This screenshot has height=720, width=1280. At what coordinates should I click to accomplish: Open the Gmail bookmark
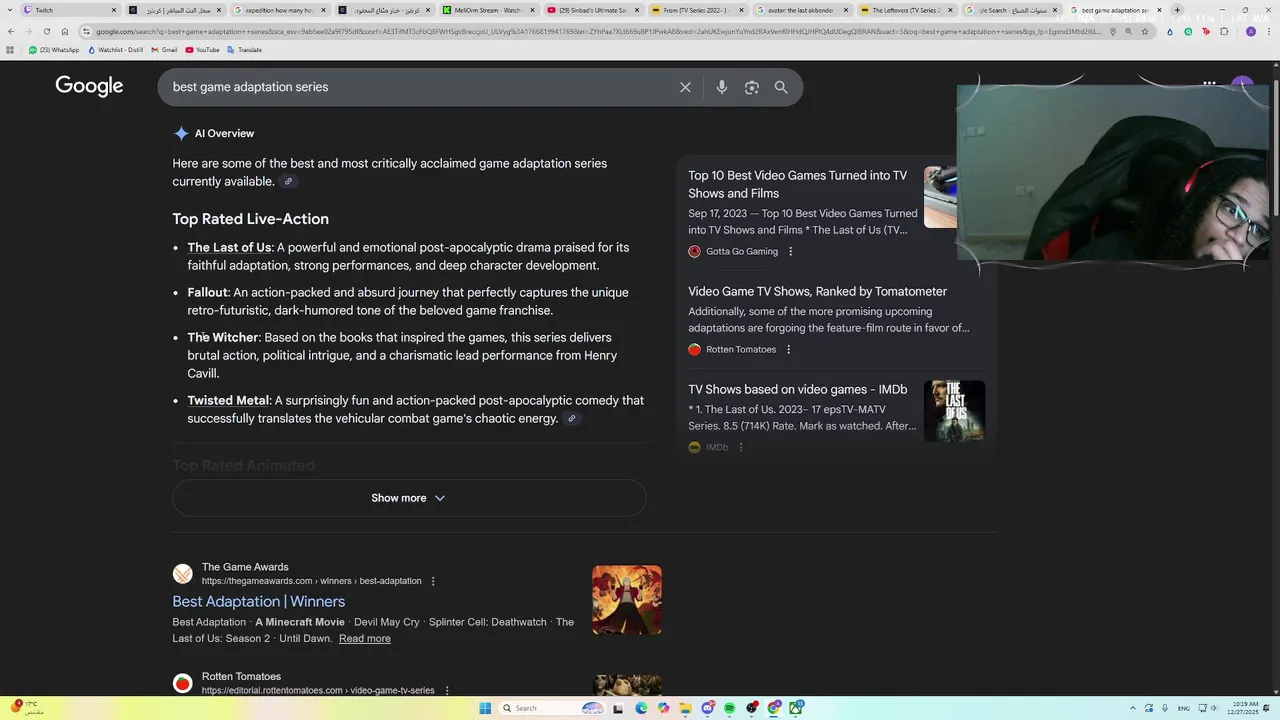click(162, 50)
